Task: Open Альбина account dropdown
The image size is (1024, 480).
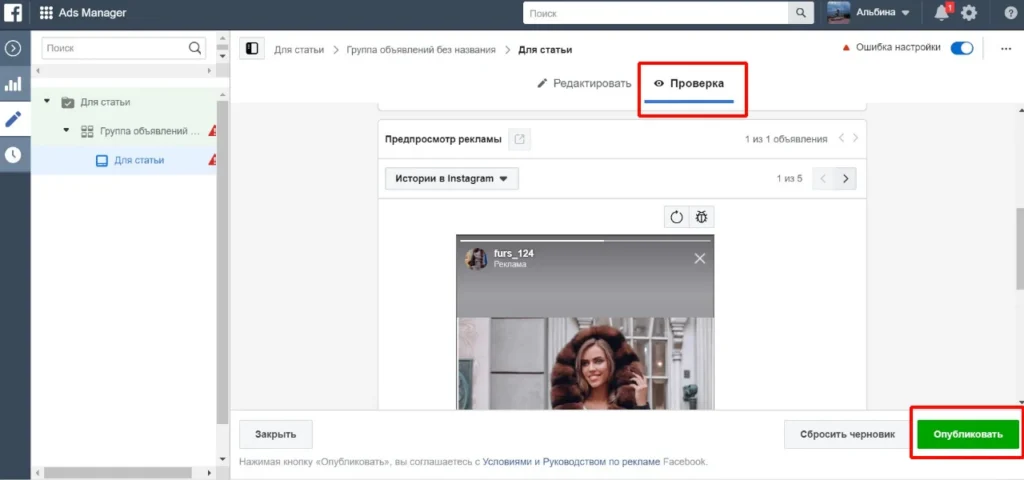Action: 882,12
